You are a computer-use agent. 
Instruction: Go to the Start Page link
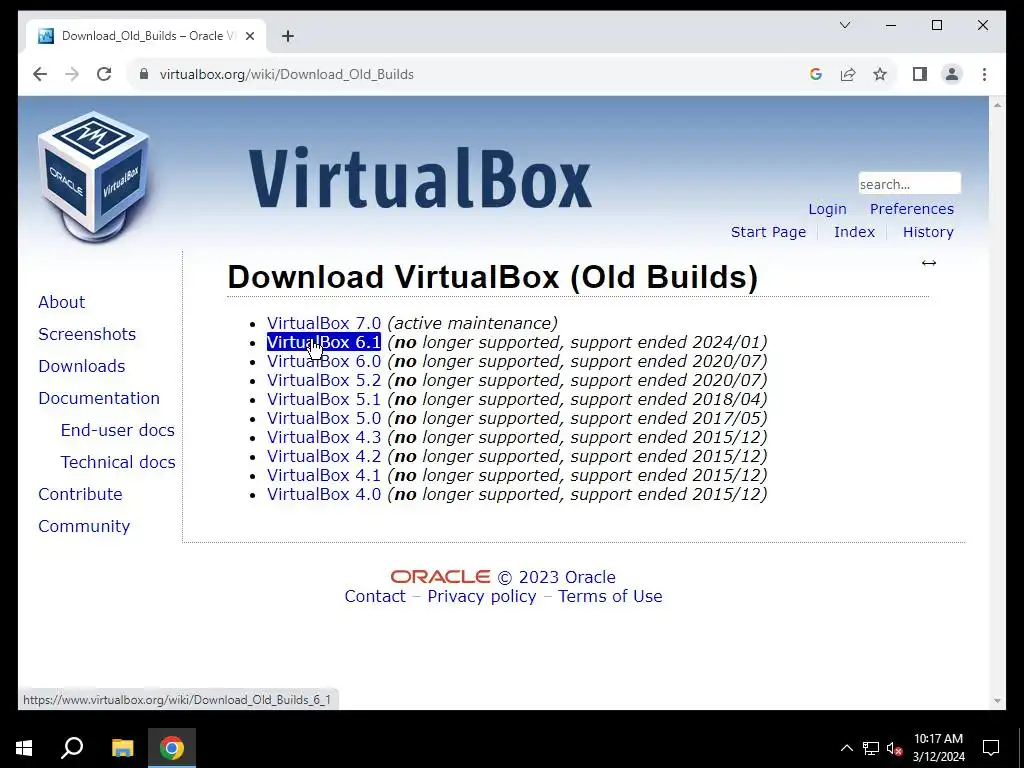[768, 232]
